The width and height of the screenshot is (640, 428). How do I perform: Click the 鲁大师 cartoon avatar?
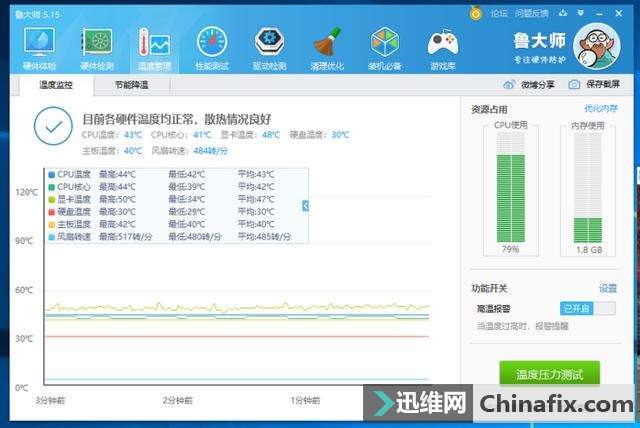(597, 46)
